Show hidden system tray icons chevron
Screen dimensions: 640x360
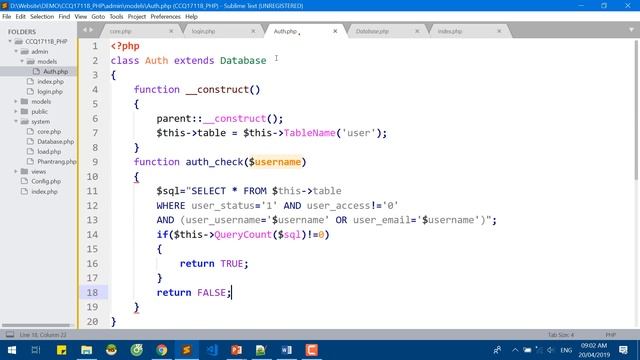coord(515,350)
